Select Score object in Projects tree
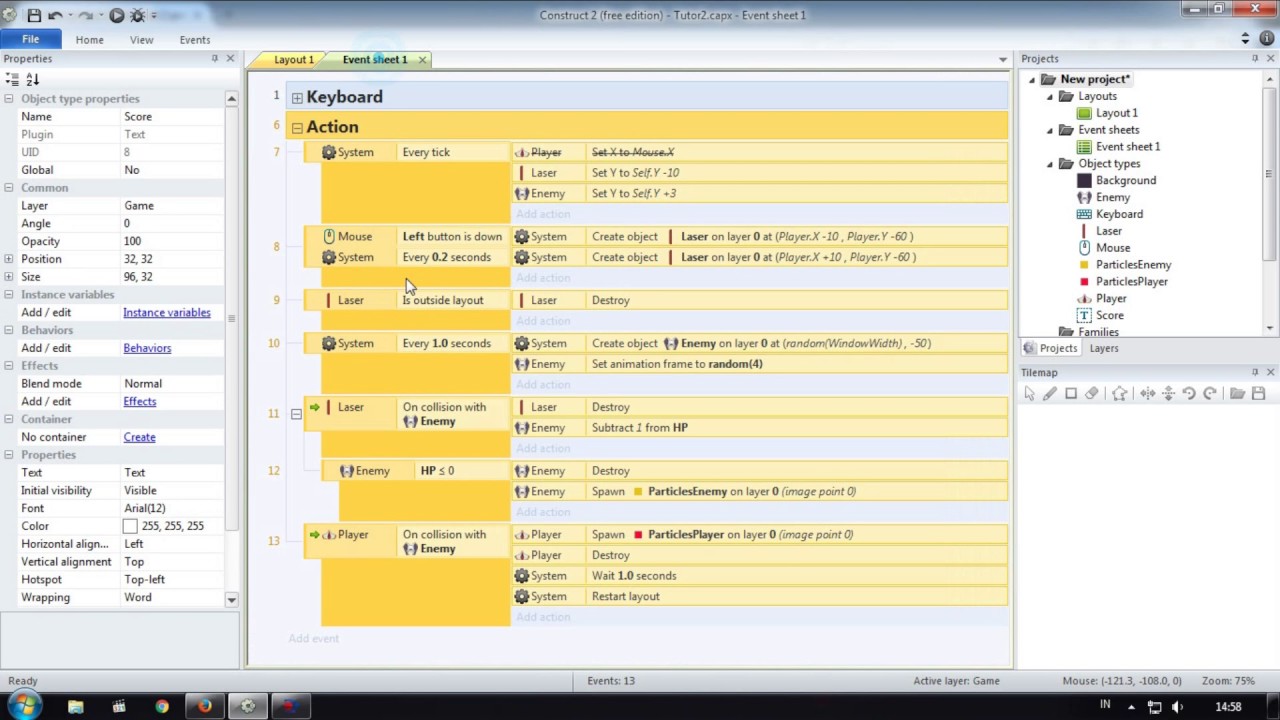Image resolution: width=1280 pixels, height=720 pixels. [1110, 316]
